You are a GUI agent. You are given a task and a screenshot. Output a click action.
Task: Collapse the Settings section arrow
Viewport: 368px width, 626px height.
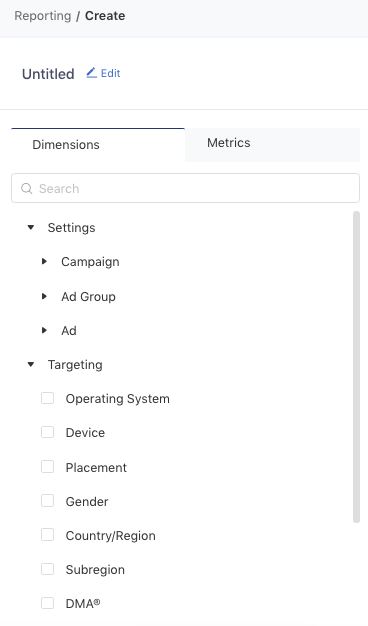click(x=31, y=228)
